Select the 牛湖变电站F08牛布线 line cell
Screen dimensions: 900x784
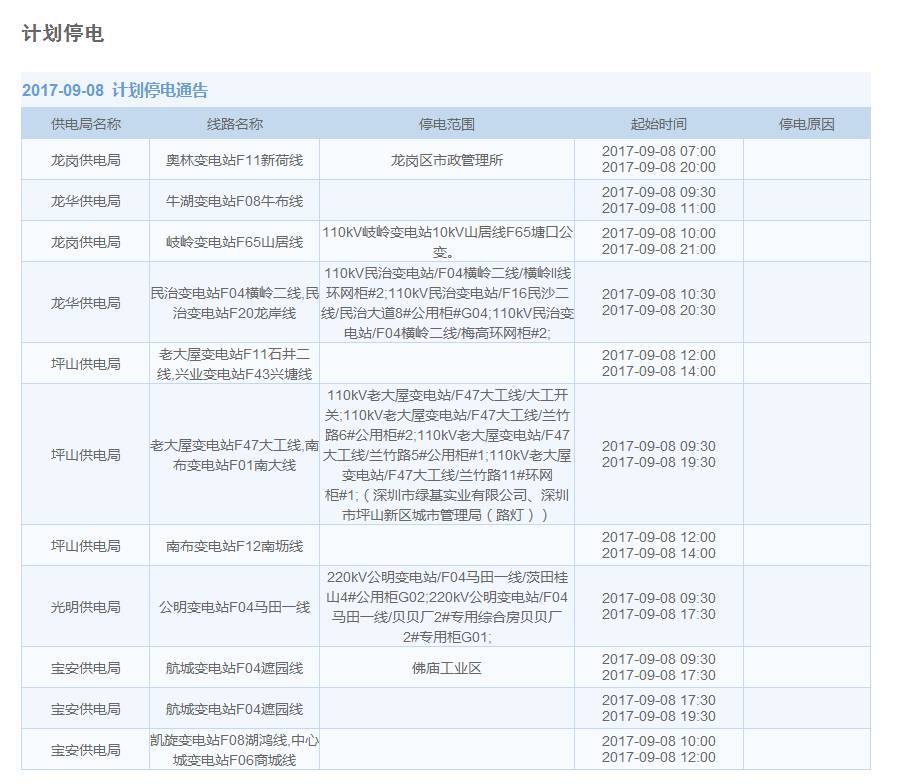coord(235,201)
